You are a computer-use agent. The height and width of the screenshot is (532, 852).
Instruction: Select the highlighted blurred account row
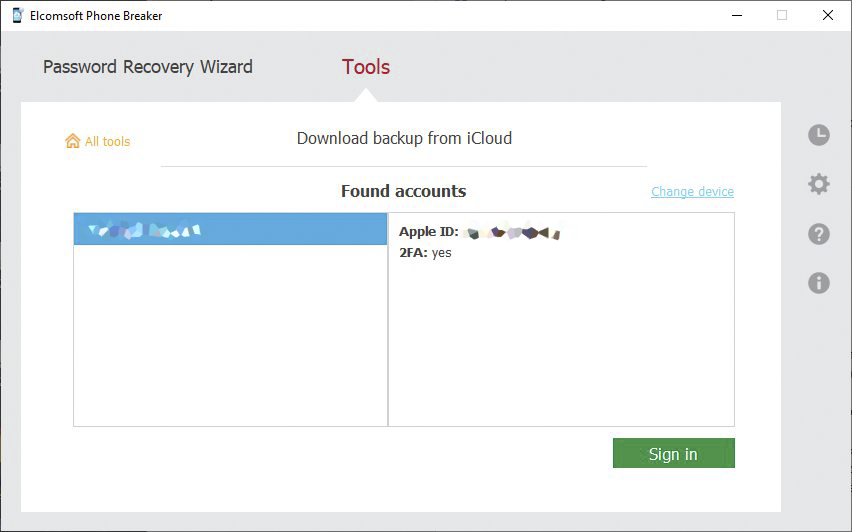230,229
